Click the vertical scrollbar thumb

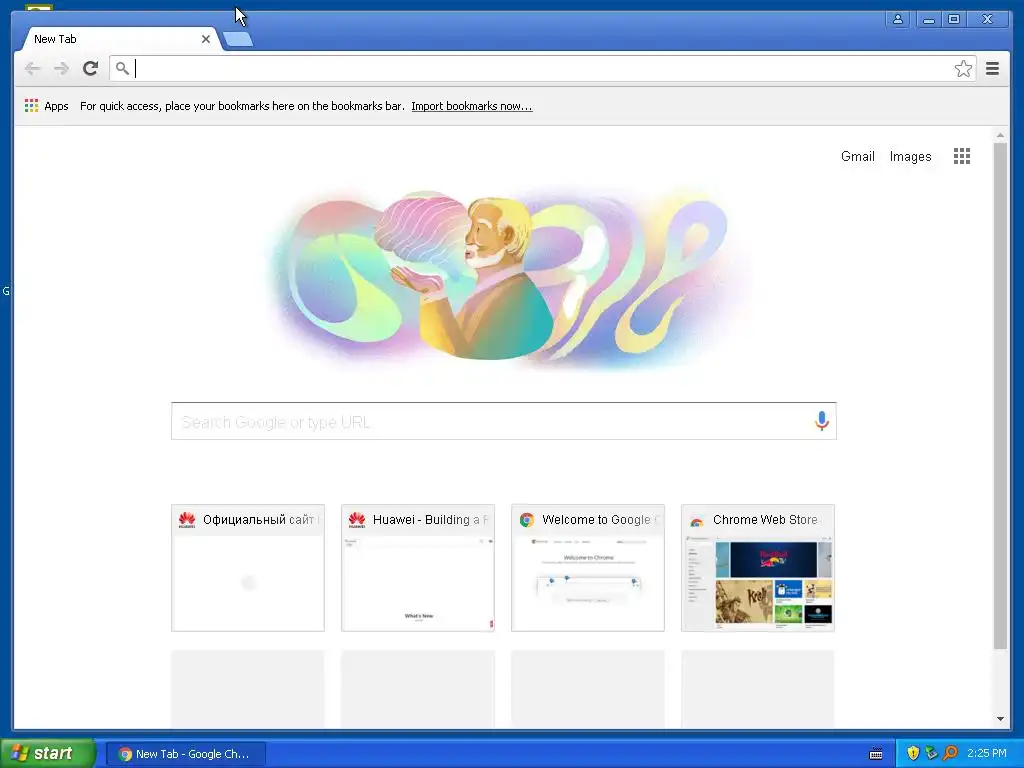pyautogui.click(x=1000, y=396)
